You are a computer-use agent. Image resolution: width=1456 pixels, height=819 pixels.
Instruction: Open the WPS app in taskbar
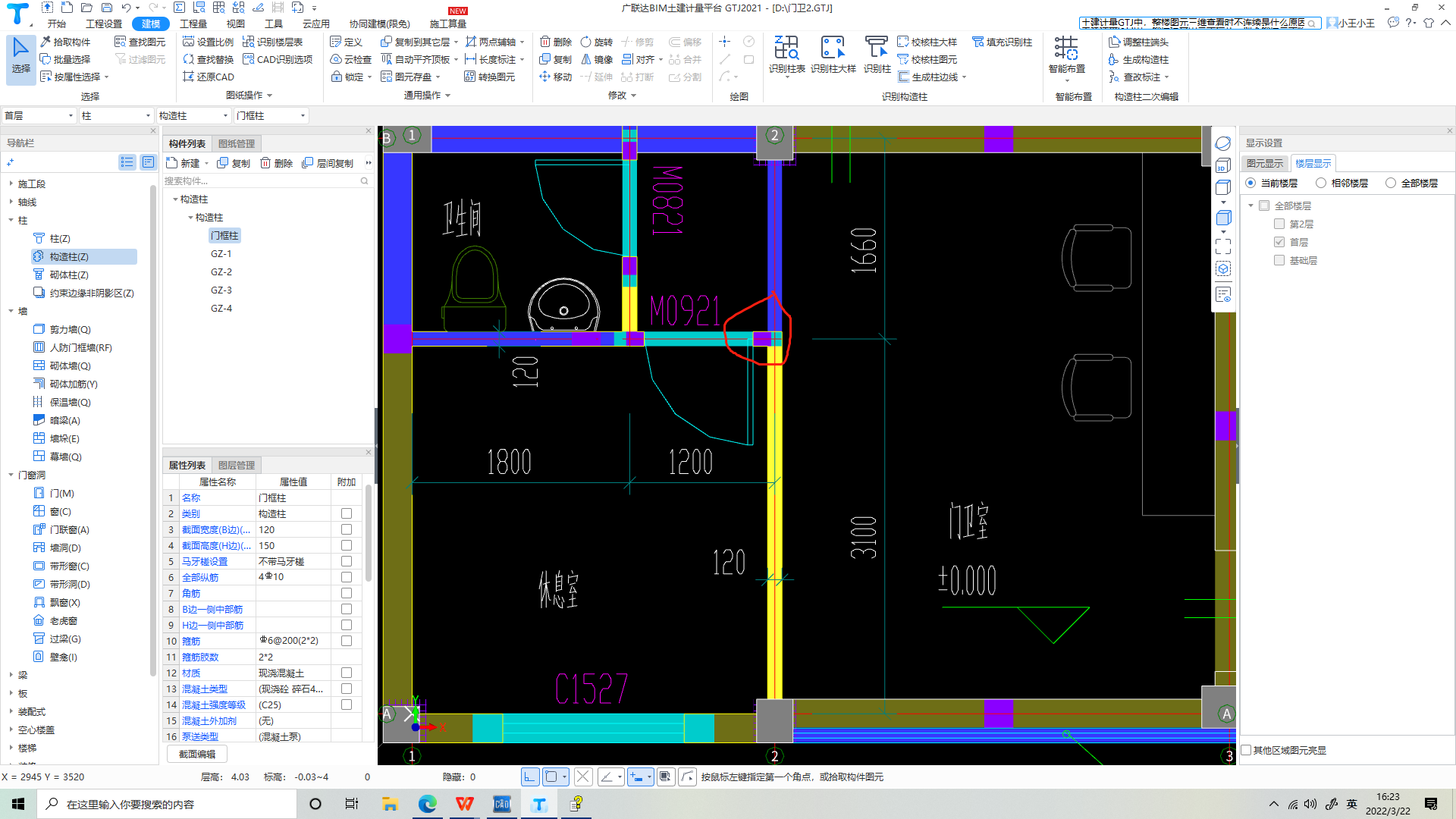coord(465,804)
